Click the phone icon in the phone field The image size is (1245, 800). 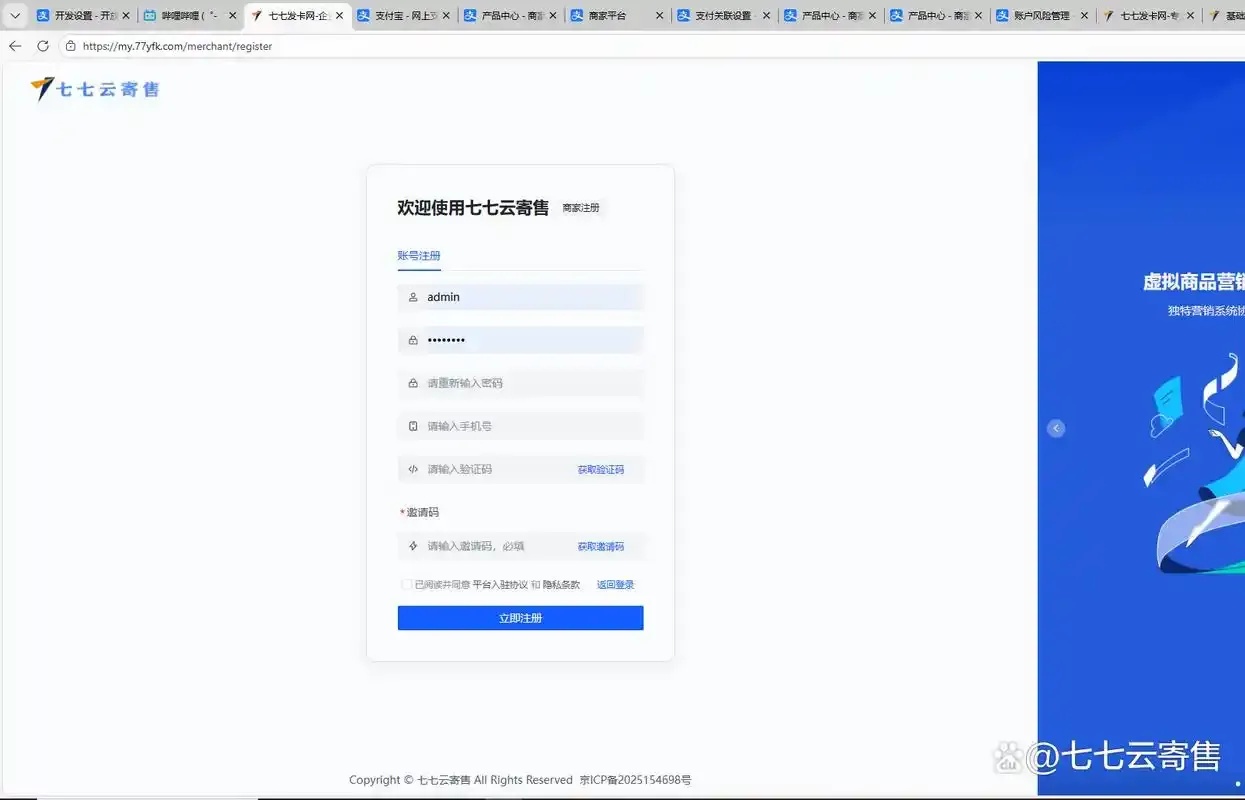click(x=413, y=426)
